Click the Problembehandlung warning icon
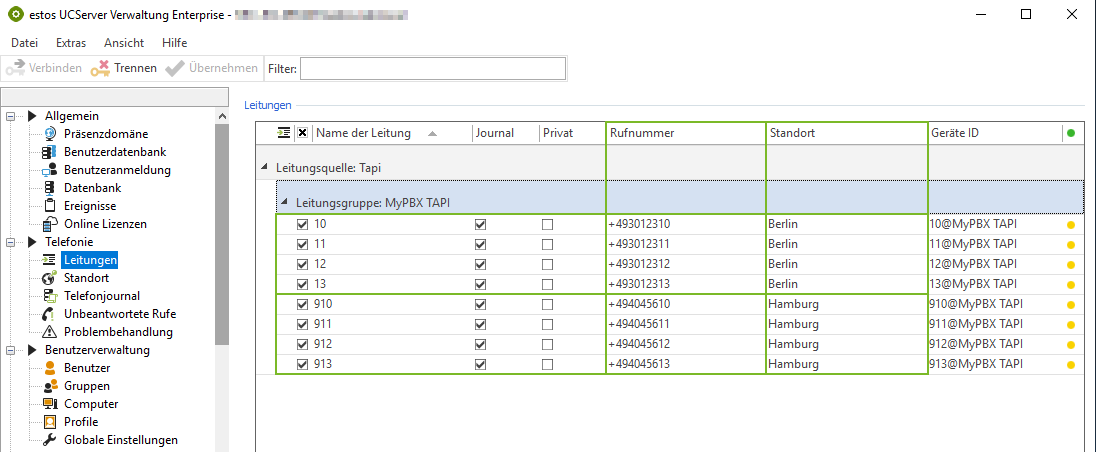The height and width of the screenshot is (452, 1096). tap(50, 332)
